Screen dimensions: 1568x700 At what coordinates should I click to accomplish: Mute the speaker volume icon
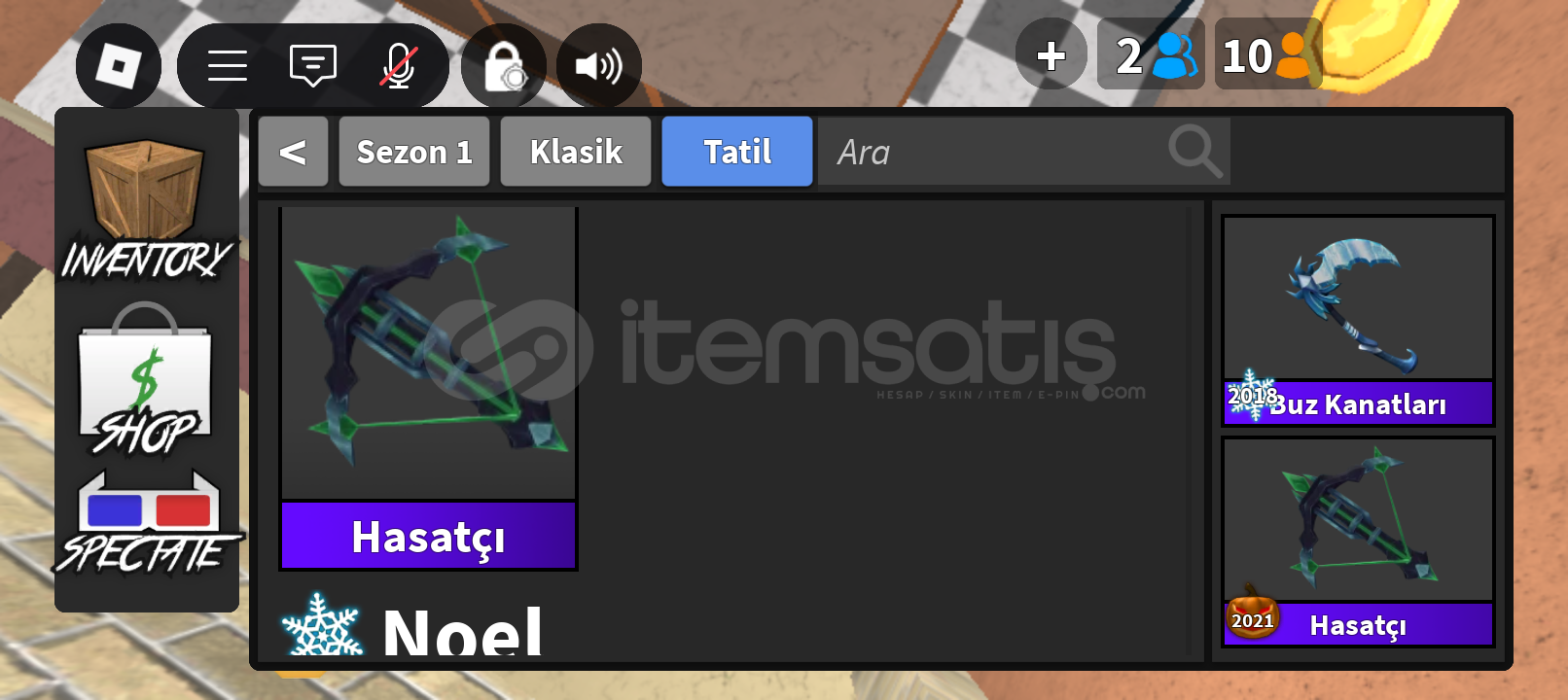[599, 66]
